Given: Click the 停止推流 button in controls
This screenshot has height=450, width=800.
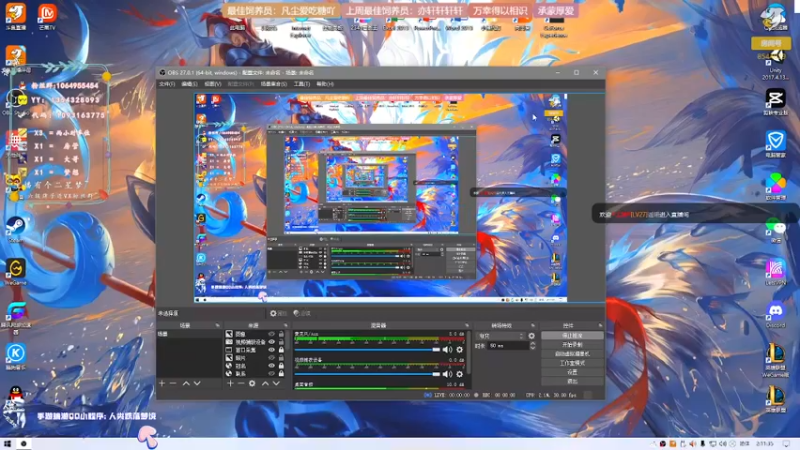Looking at the screenshot, I should (x=572, y=336).
